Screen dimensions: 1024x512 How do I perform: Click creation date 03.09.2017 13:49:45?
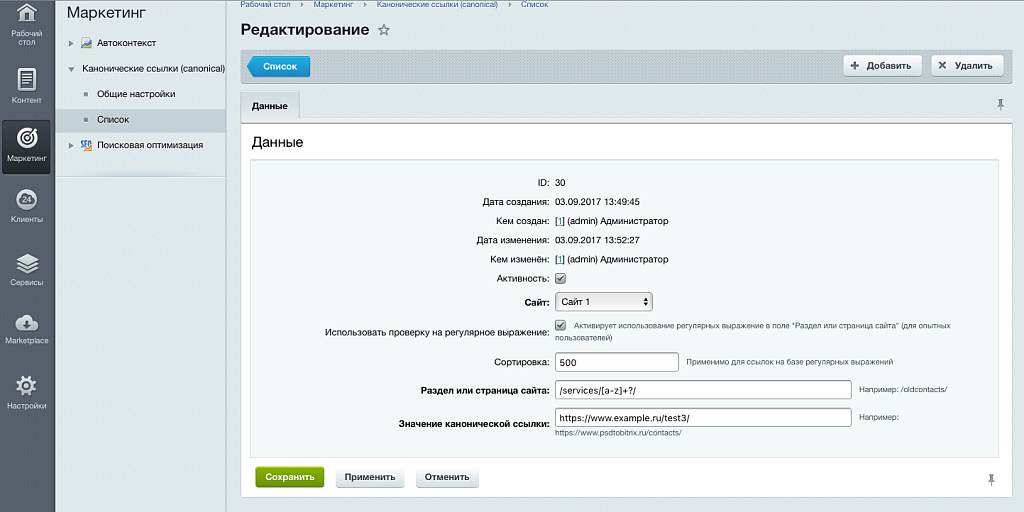(x=597, y=202)
